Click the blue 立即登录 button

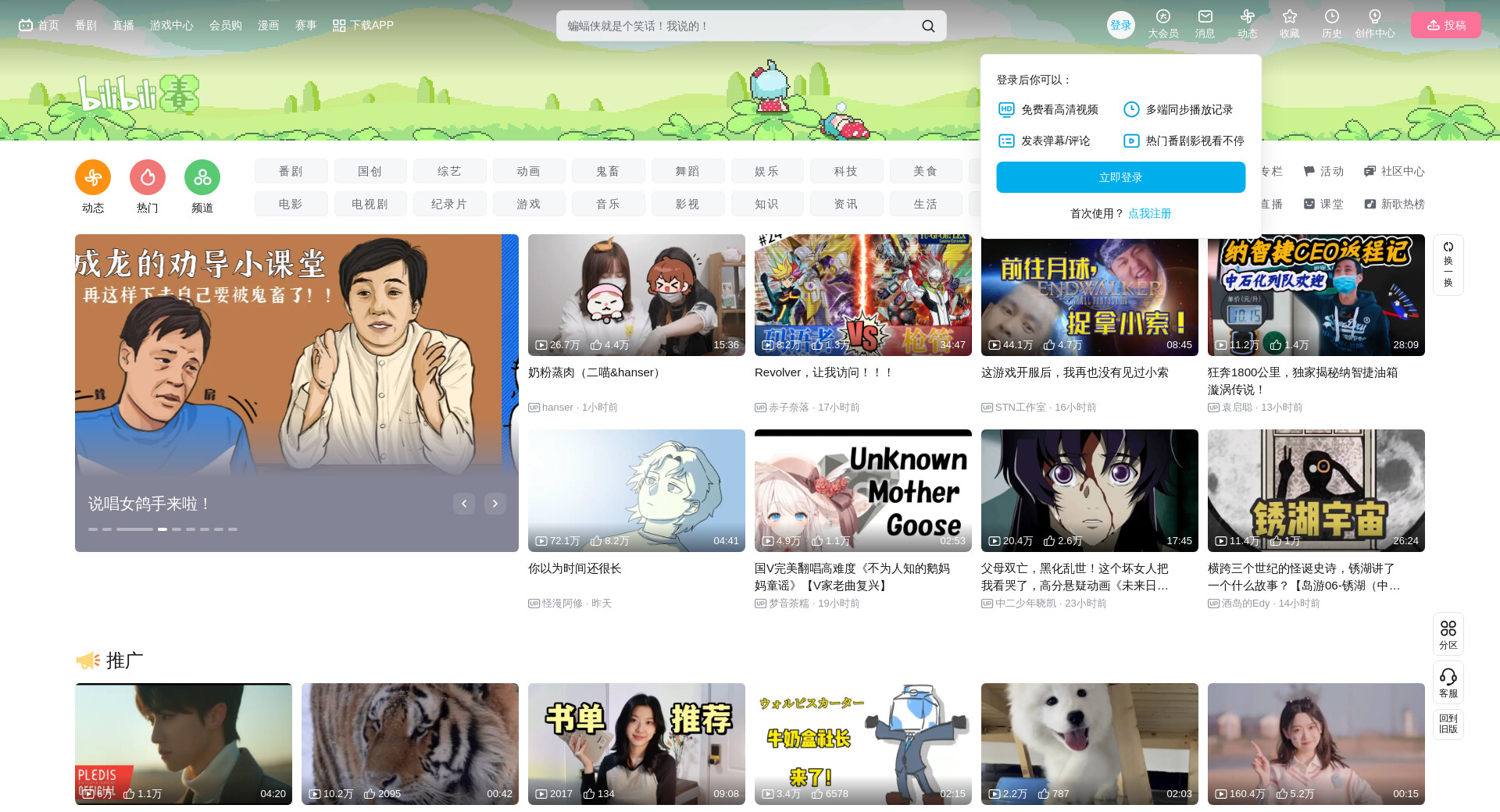click(x=1121, y=177)
